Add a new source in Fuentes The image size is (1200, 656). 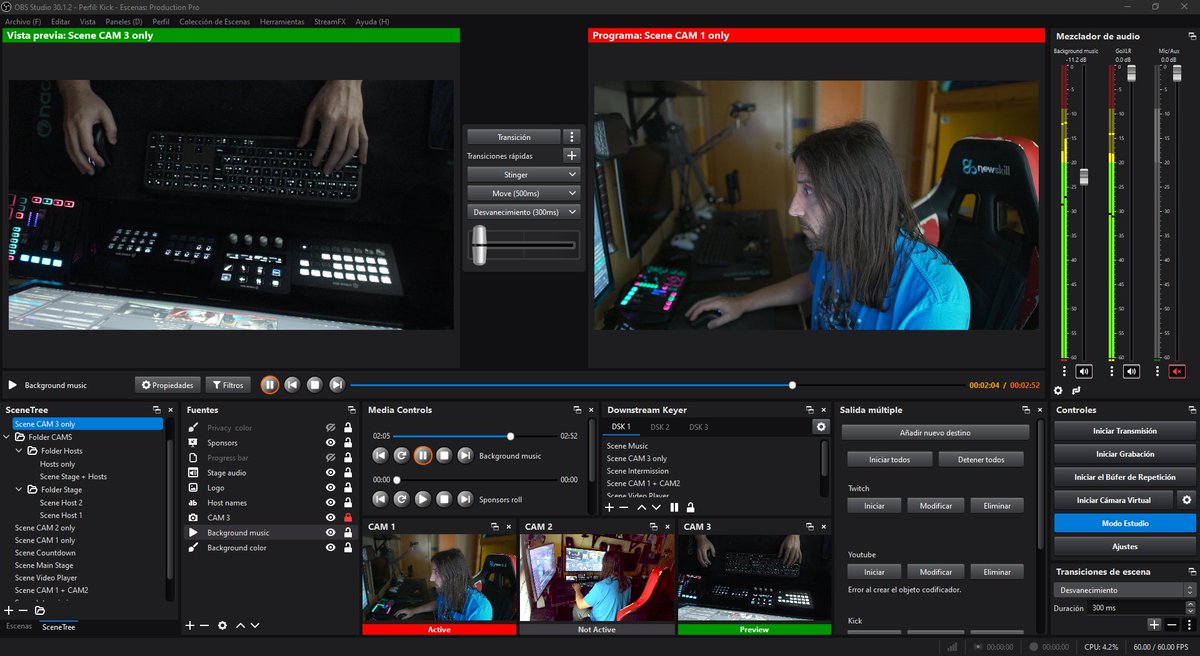point(189,625)
